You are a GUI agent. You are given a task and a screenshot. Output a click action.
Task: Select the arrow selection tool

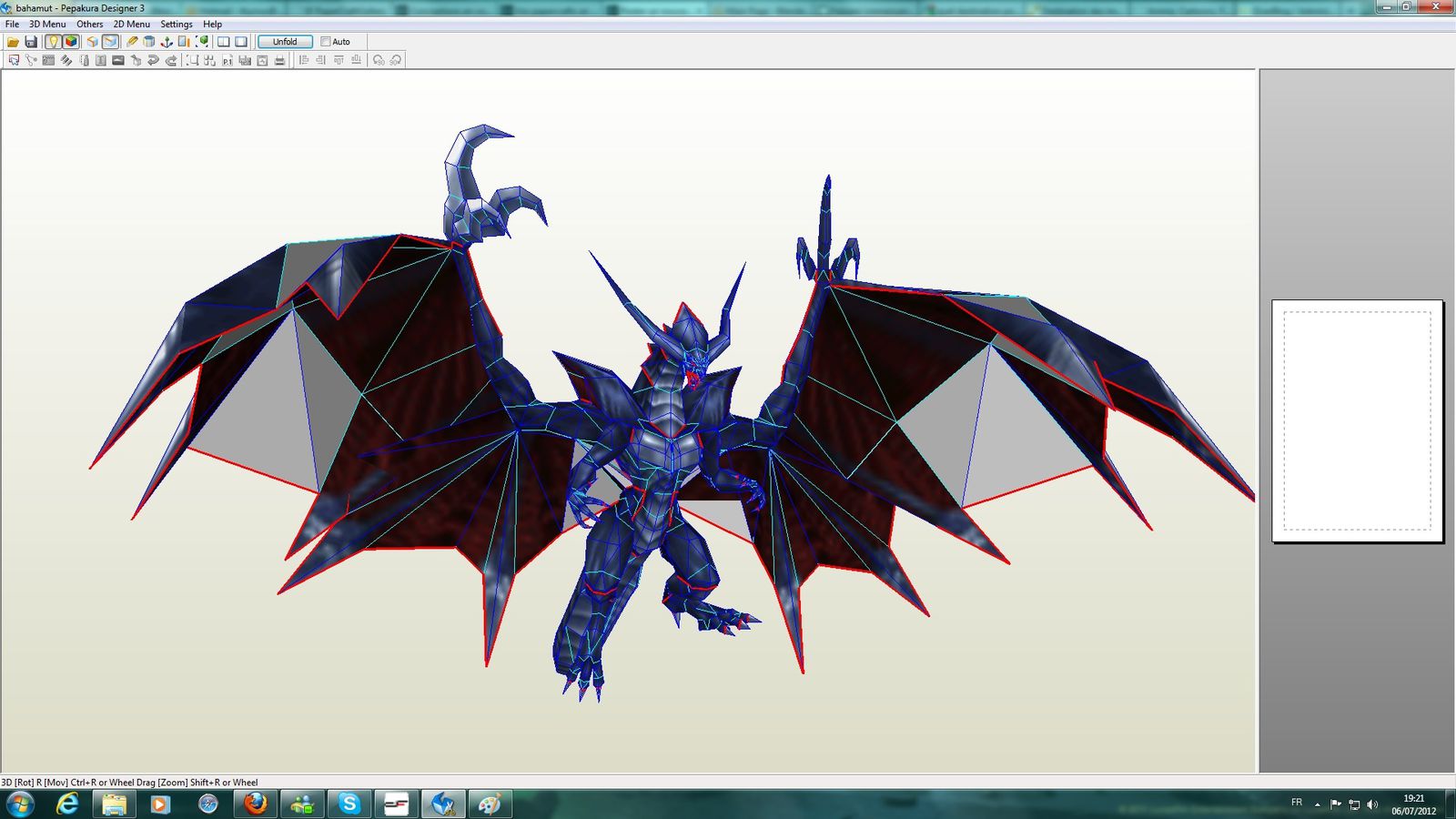[x=14, y=60]
